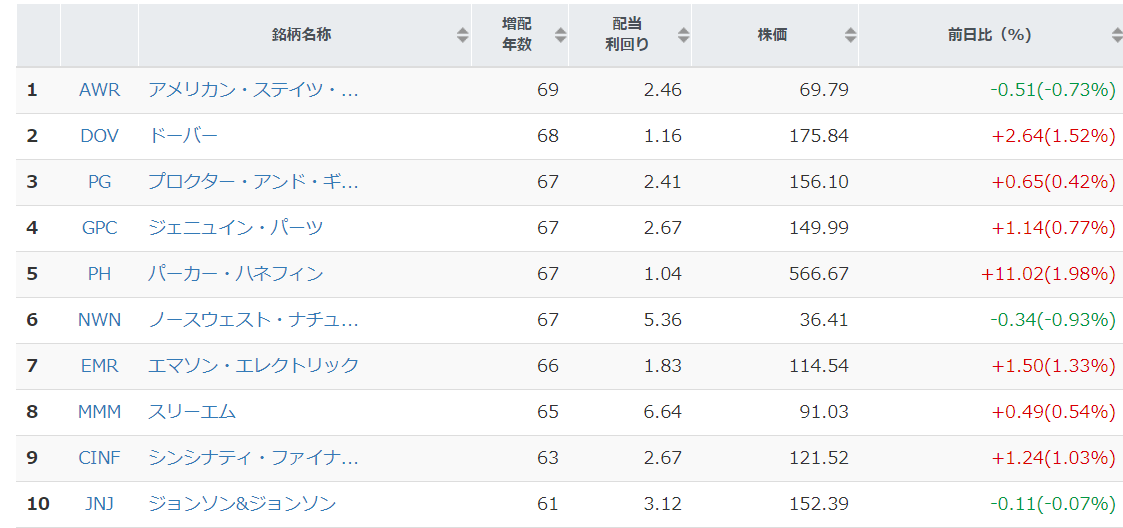Open ジョンソン&ジョンソン stock page
This screenshot has height=528, width=1123.
242,504
